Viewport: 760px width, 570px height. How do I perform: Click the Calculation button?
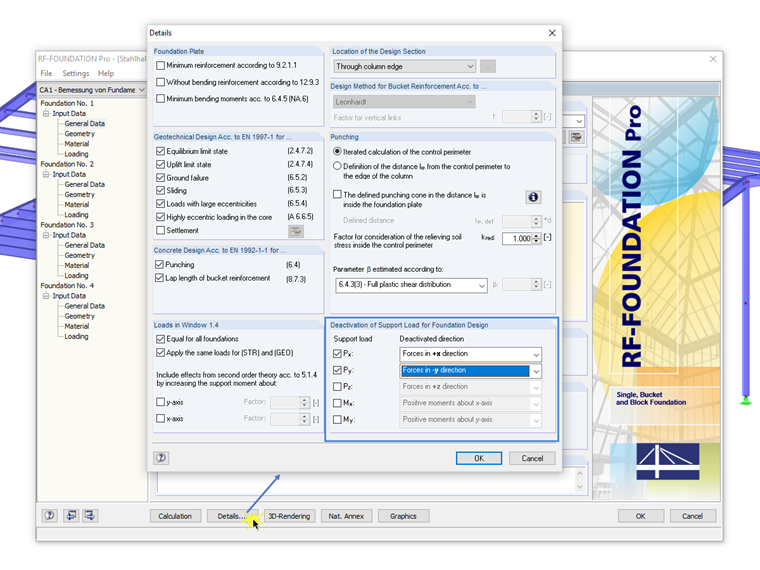pyautogui.click(x=174, y=516)
